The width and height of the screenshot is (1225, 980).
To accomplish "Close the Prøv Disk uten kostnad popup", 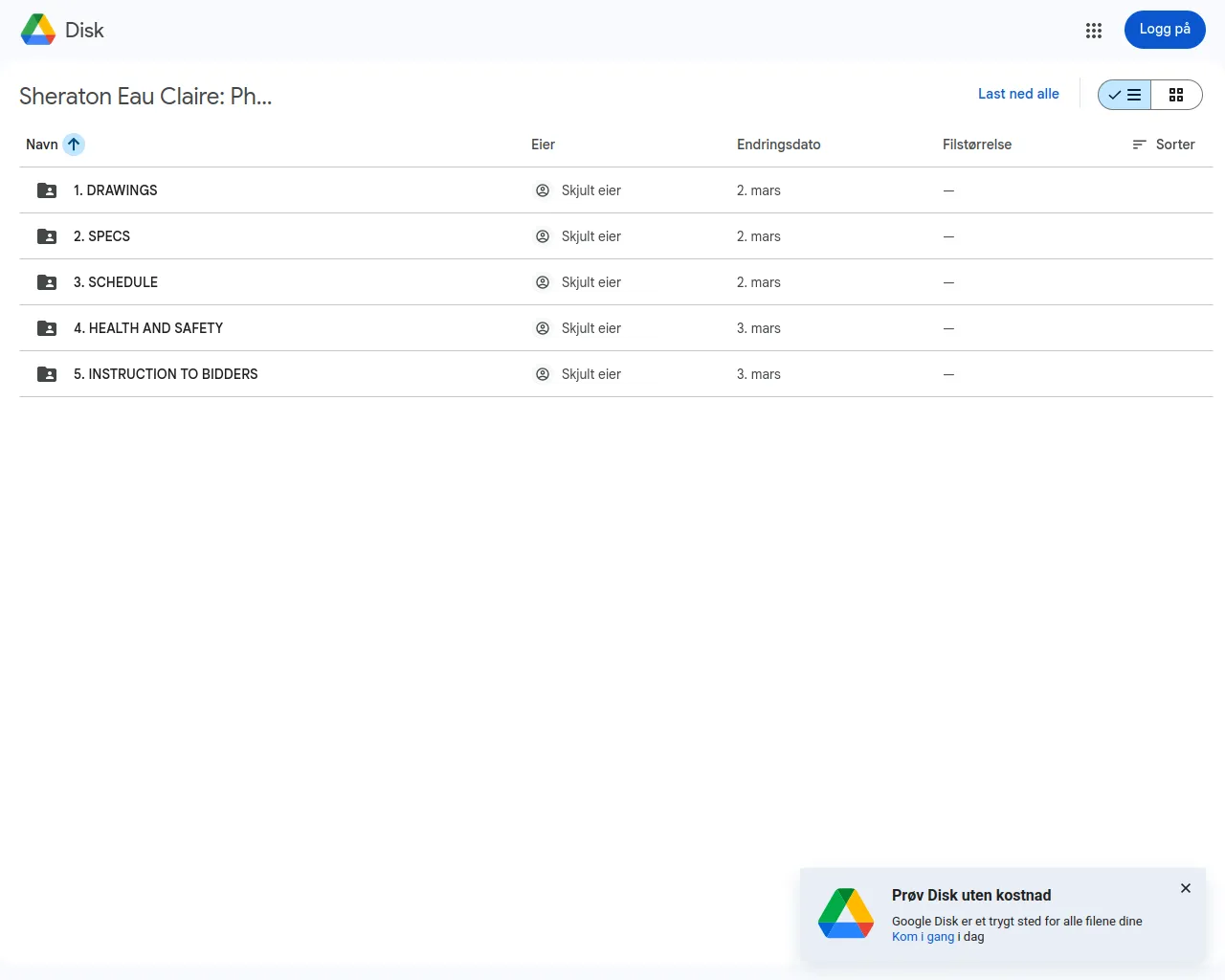I will tap(1186, 888).
